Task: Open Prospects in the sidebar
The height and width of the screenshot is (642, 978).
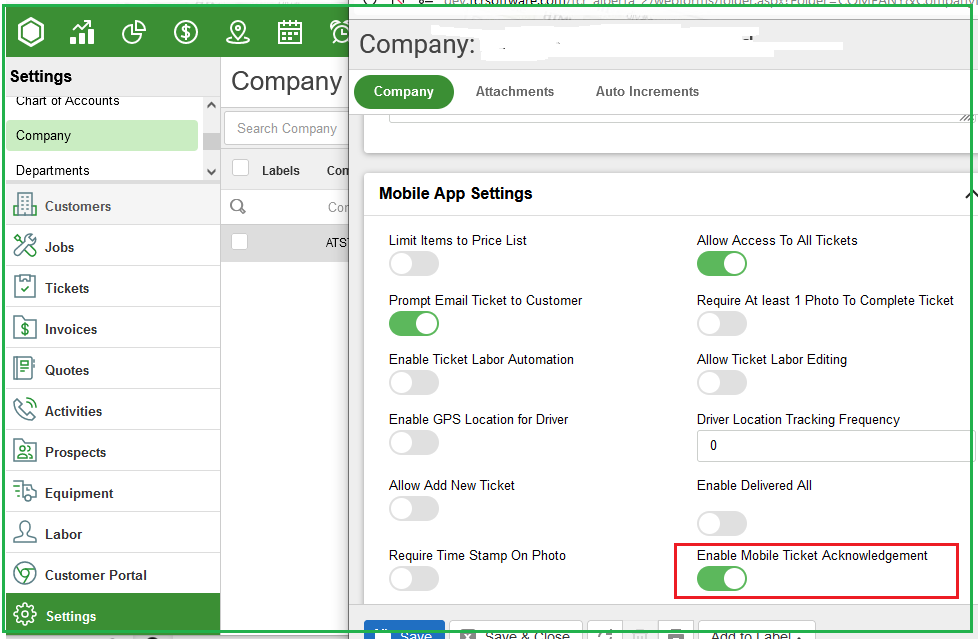Action: point(113,452)
